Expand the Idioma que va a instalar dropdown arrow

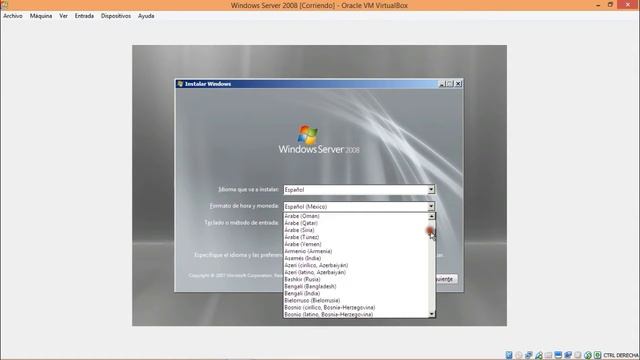click(x=431, y=190)
